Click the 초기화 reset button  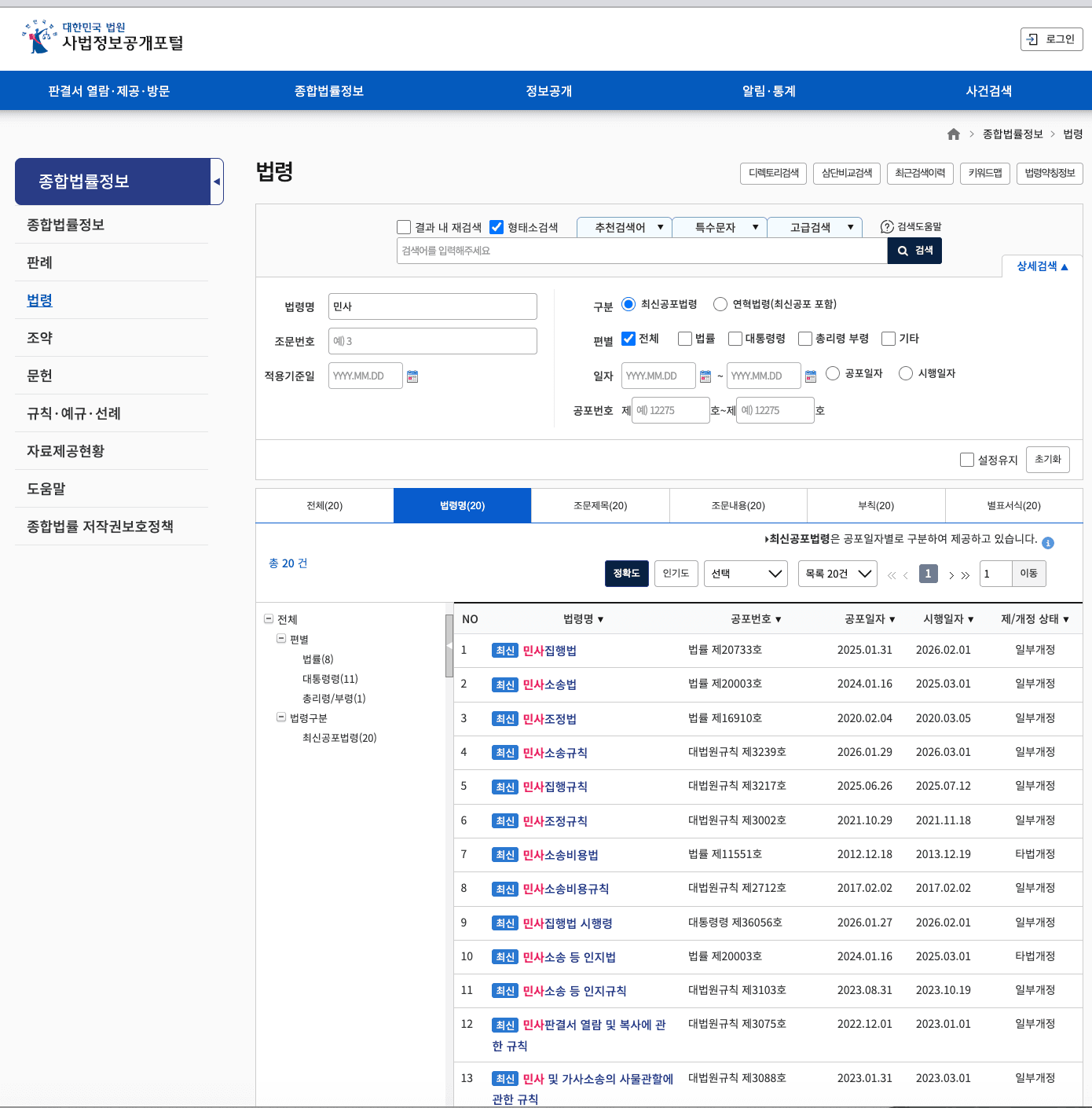click(1048, 460)
